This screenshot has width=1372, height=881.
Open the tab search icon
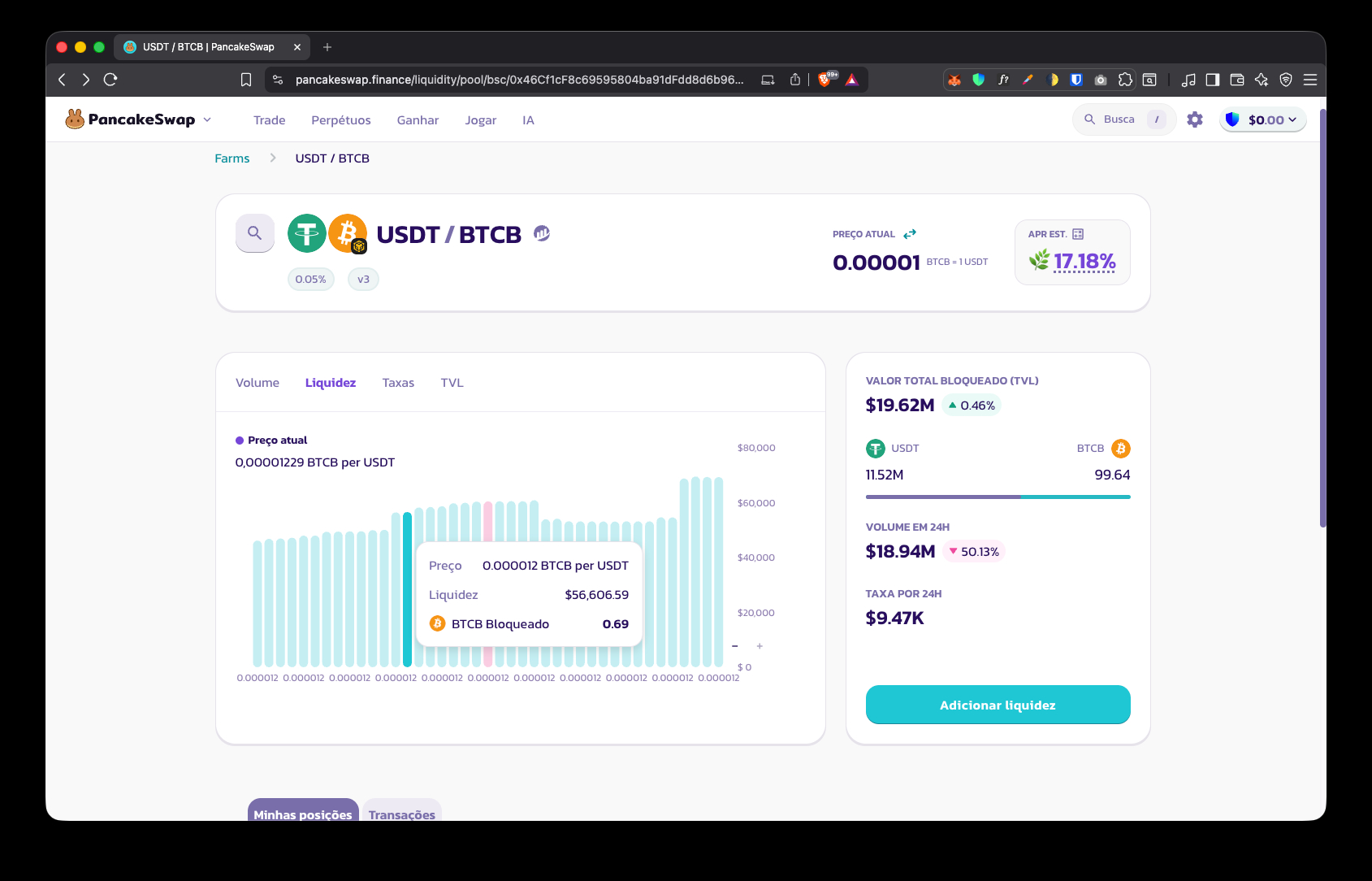1149,80
